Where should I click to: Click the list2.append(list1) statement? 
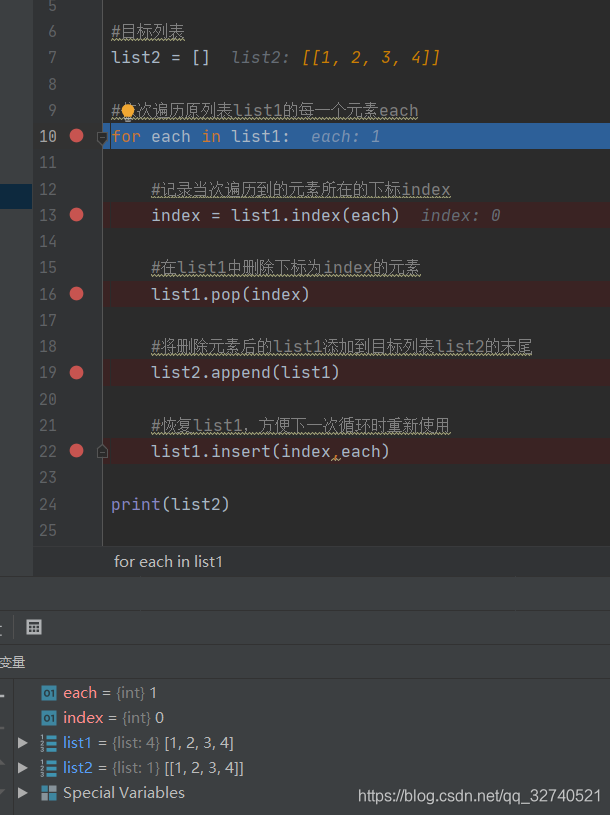pos(245,373)
